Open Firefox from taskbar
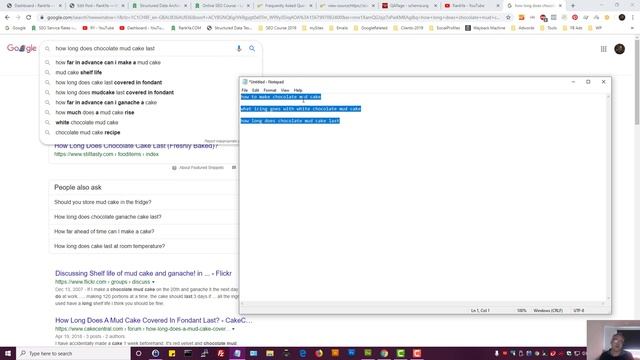 point(319,353)
